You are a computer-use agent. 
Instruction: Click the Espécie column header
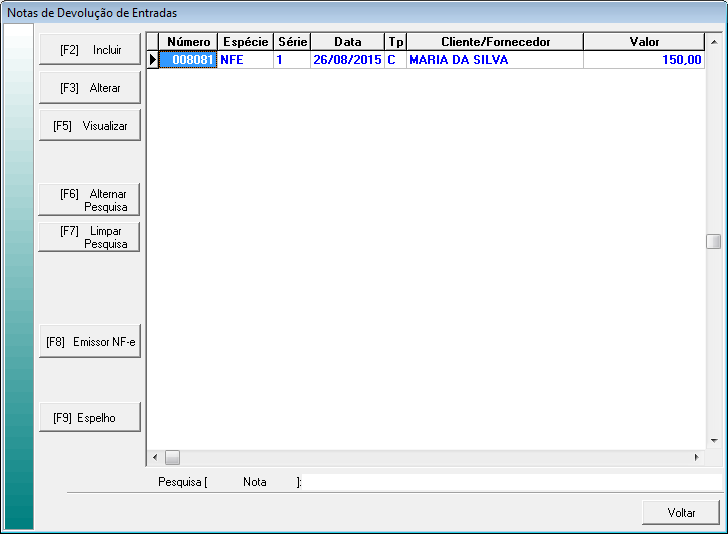tap(245, 42)
